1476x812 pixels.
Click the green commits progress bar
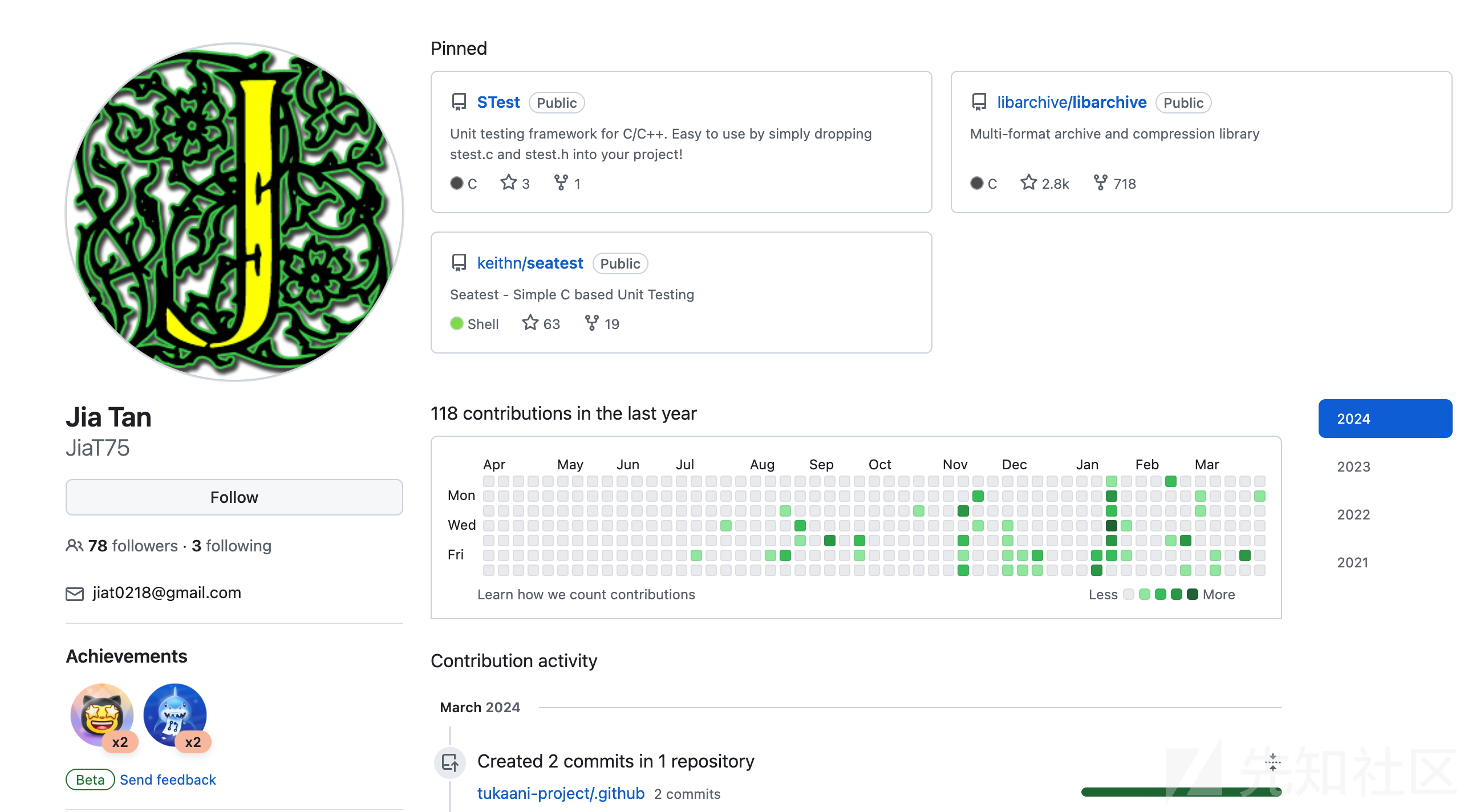pyautogui.click(x=1182, y=792)
